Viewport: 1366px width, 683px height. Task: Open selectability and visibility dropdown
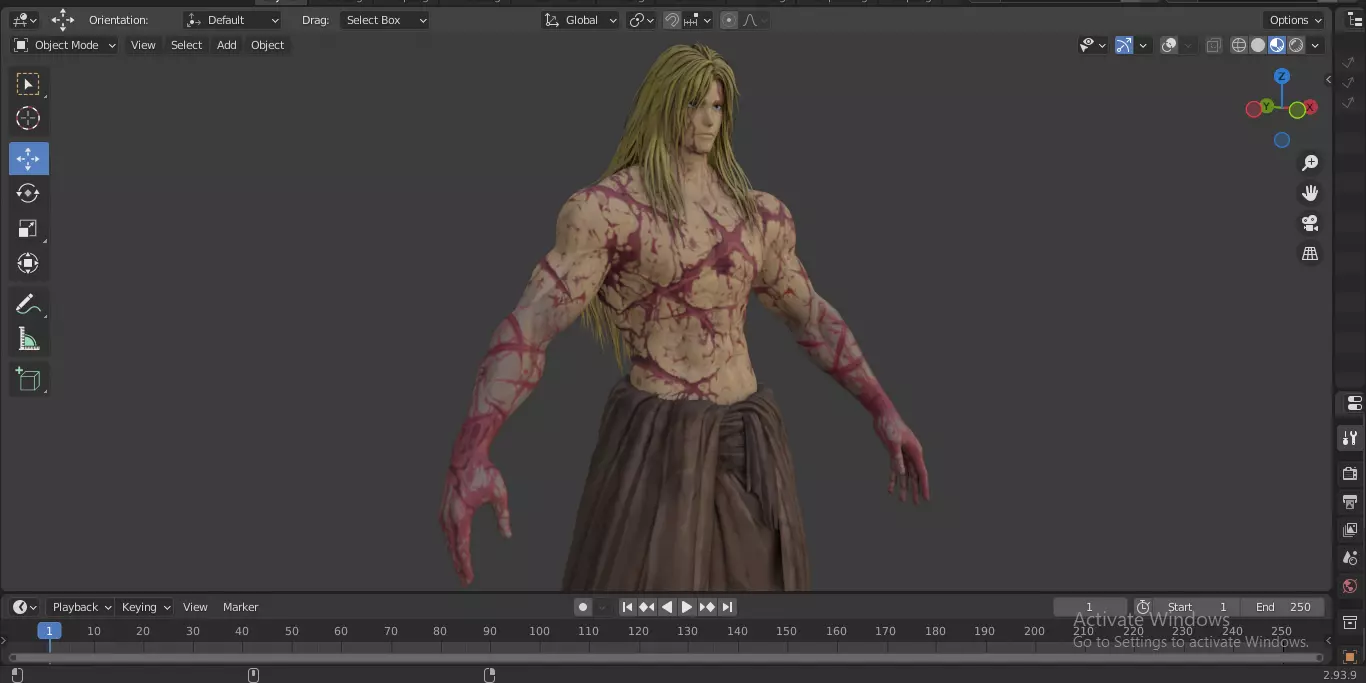point(1093,45)
